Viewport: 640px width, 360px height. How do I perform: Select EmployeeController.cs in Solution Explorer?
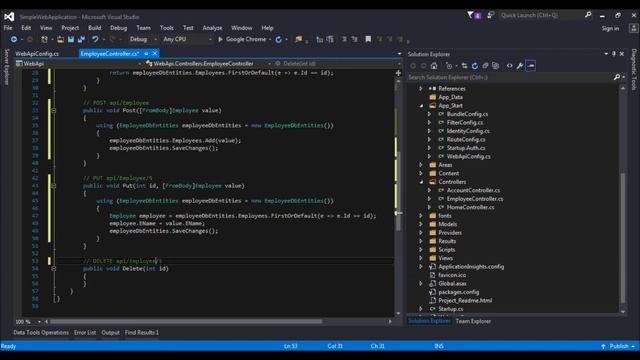pyautogui.click(x=475, y=199)
